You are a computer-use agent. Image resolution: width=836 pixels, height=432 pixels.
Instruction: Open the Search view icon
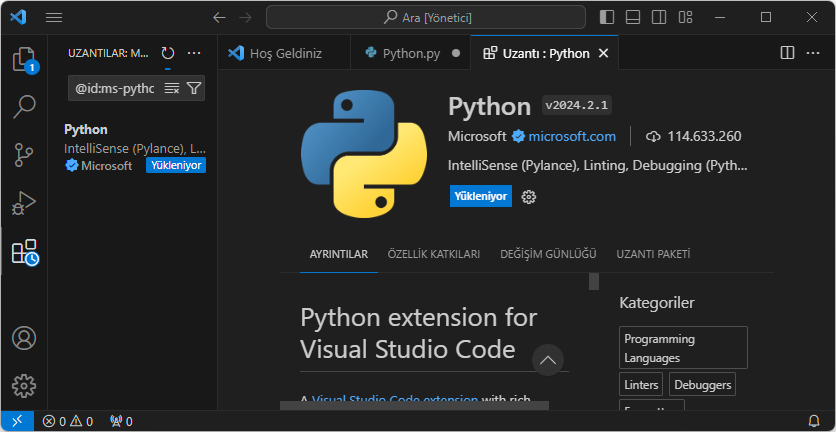coord(24,106)
